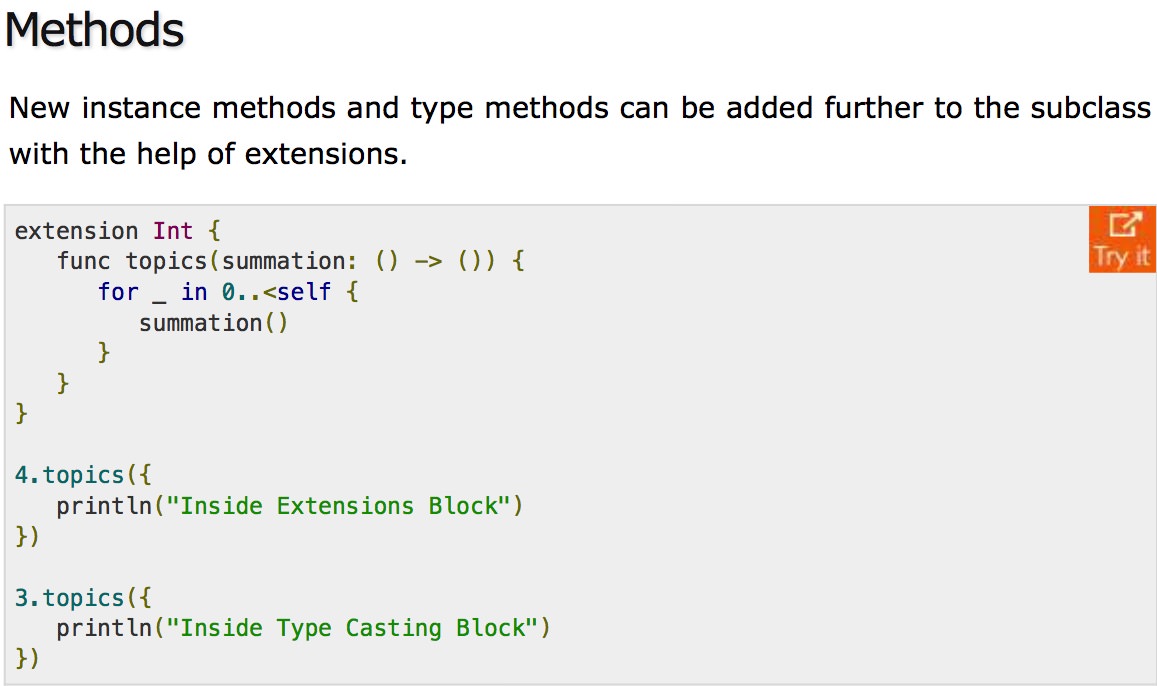Click the self keyword in the range expression
This screenshot has height=686, width=1157.
[303, 292]
